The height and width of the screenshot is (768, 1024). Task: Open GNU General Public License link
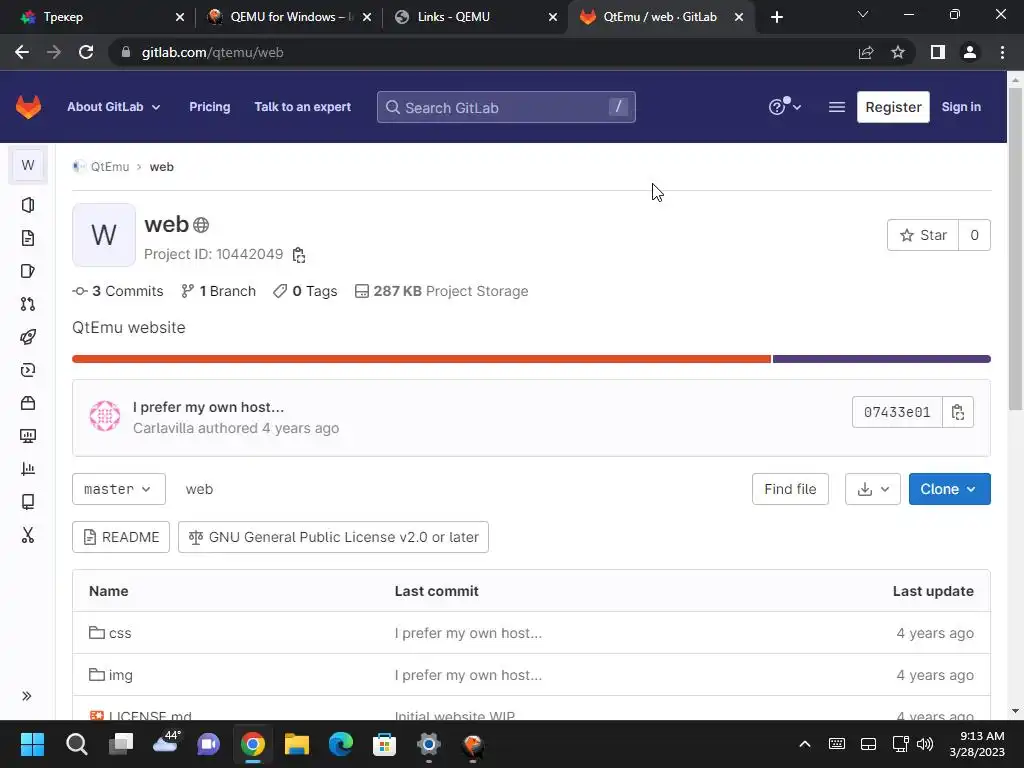click(x=333, y=537)
